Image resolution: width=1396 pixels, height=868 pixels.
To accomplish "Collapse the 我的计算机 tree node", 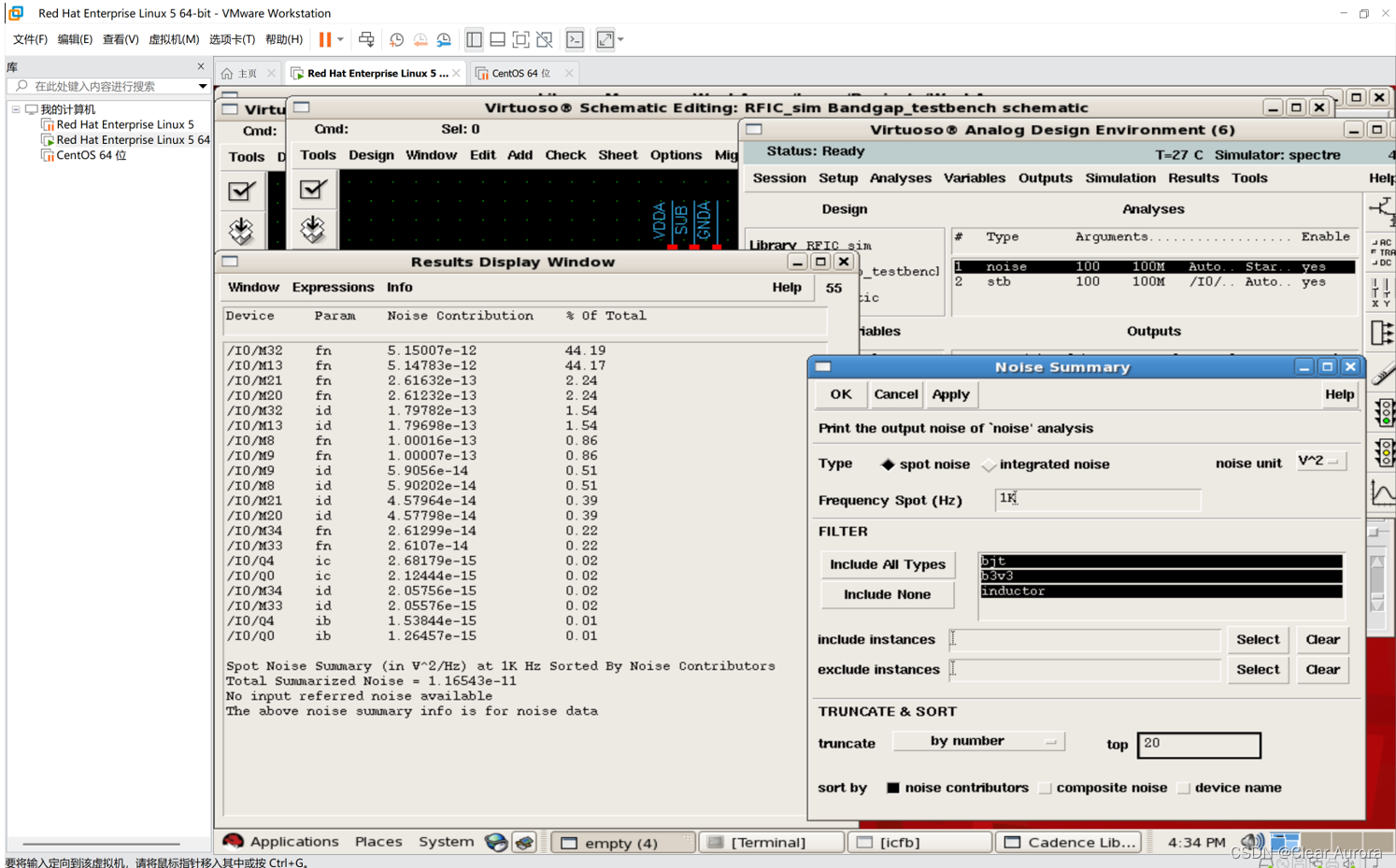I will (x=16, y=109).
